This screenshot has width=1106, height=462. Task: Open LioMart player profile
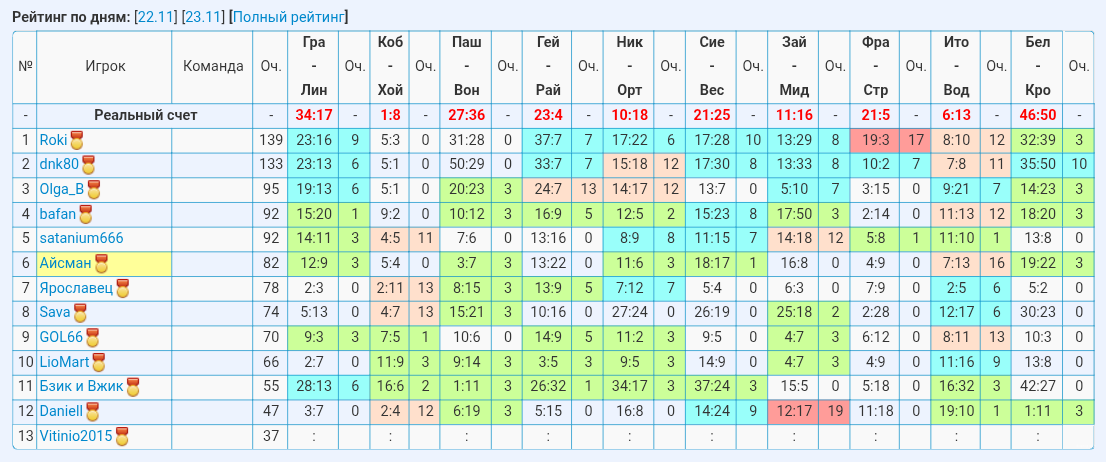[x=65, y=362]
